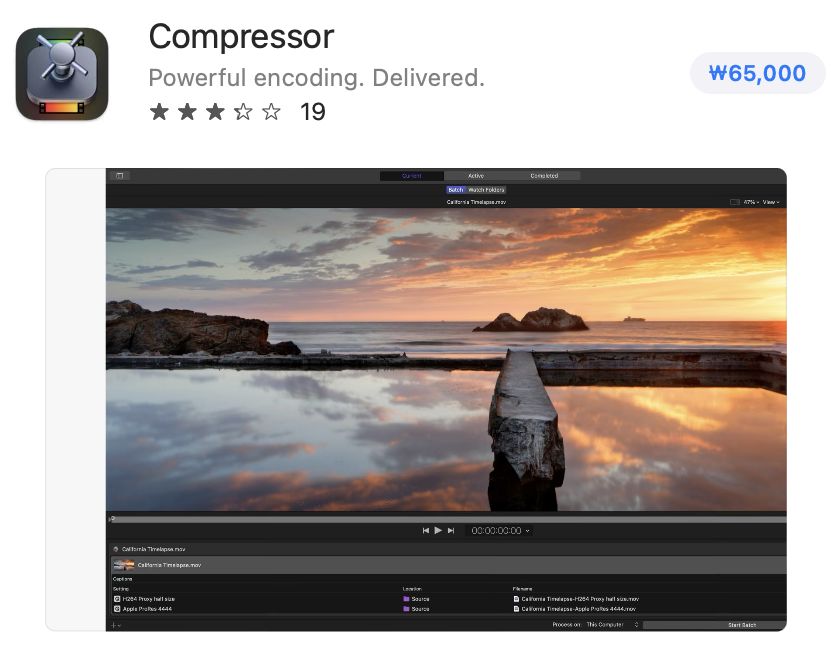Click the Source folder icon in H264 row
This screenshot has height=654, width=840.
coord(406,599)
